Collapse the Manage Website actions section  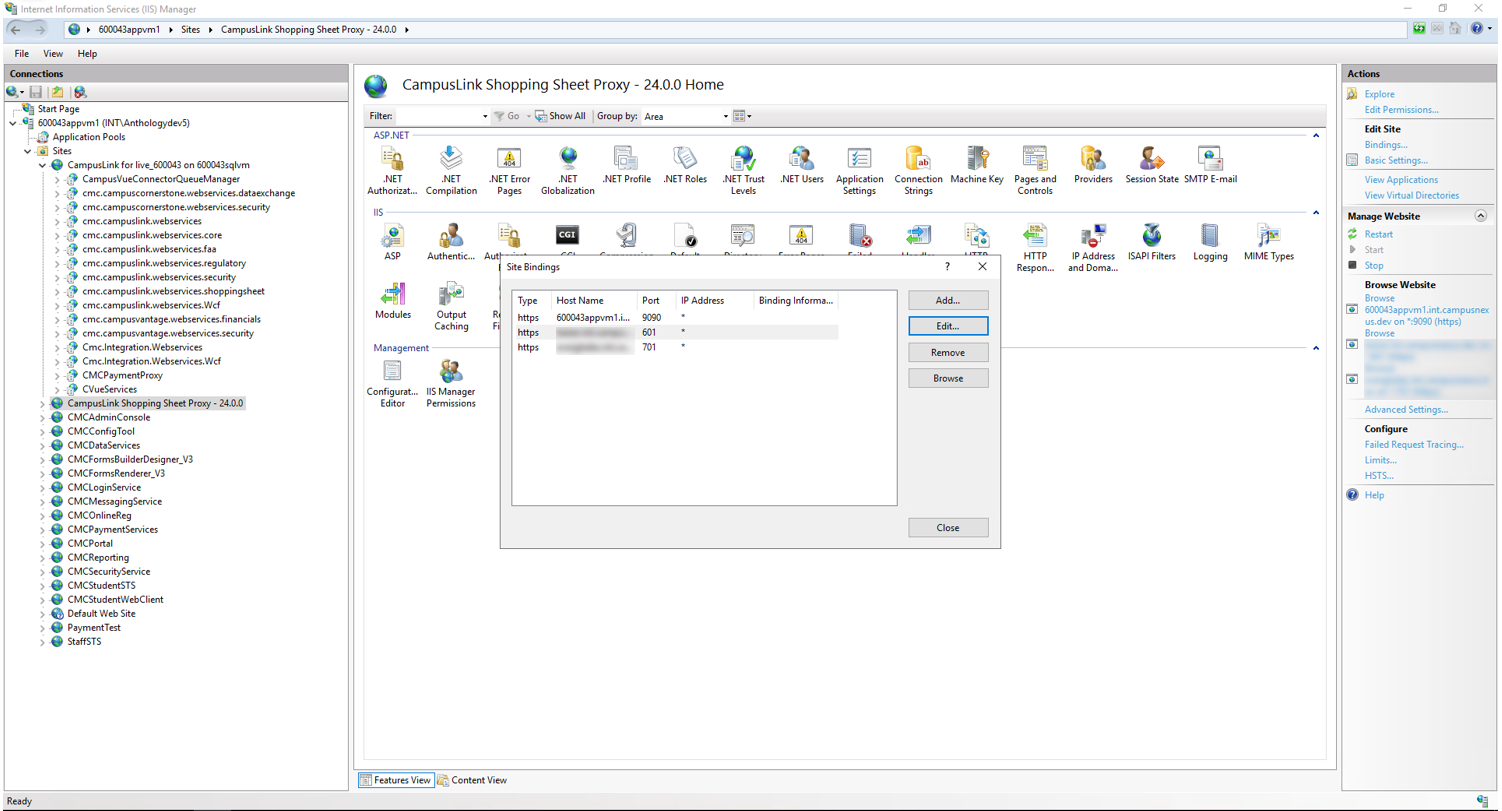point(1480,216)
